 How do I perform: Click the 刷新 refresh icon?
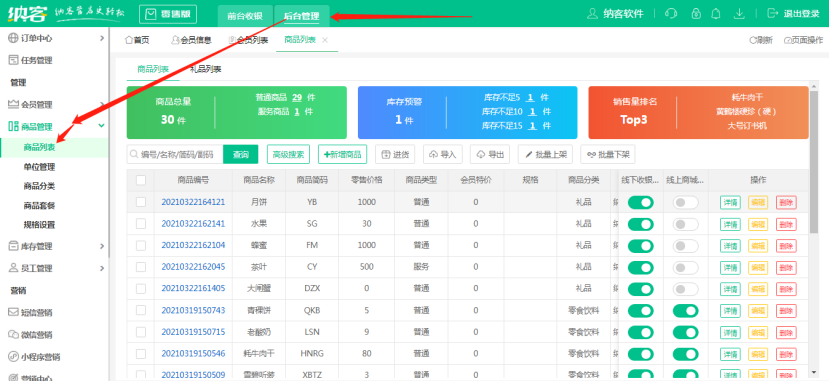pyautogui.click(x=761, y=40)
